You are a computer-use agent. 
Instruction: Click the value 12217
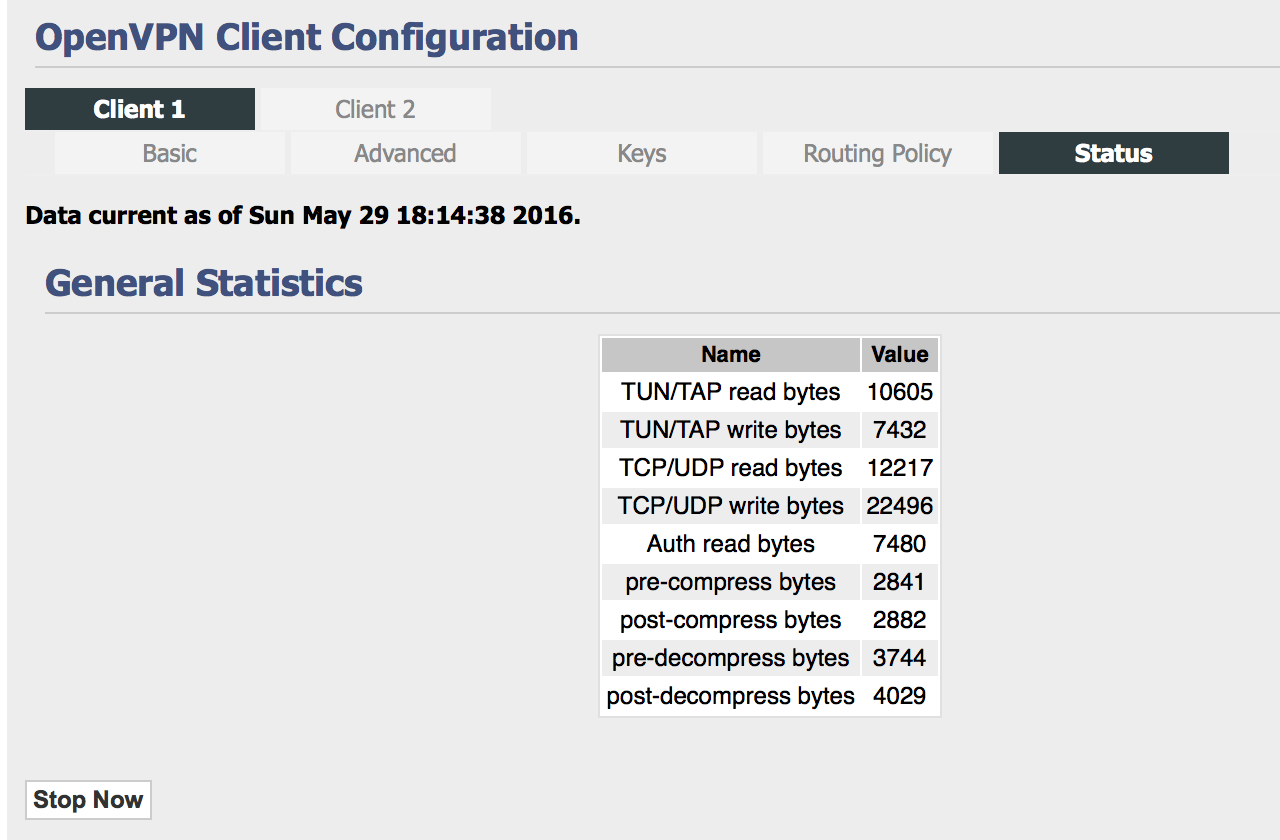(900, 468)
